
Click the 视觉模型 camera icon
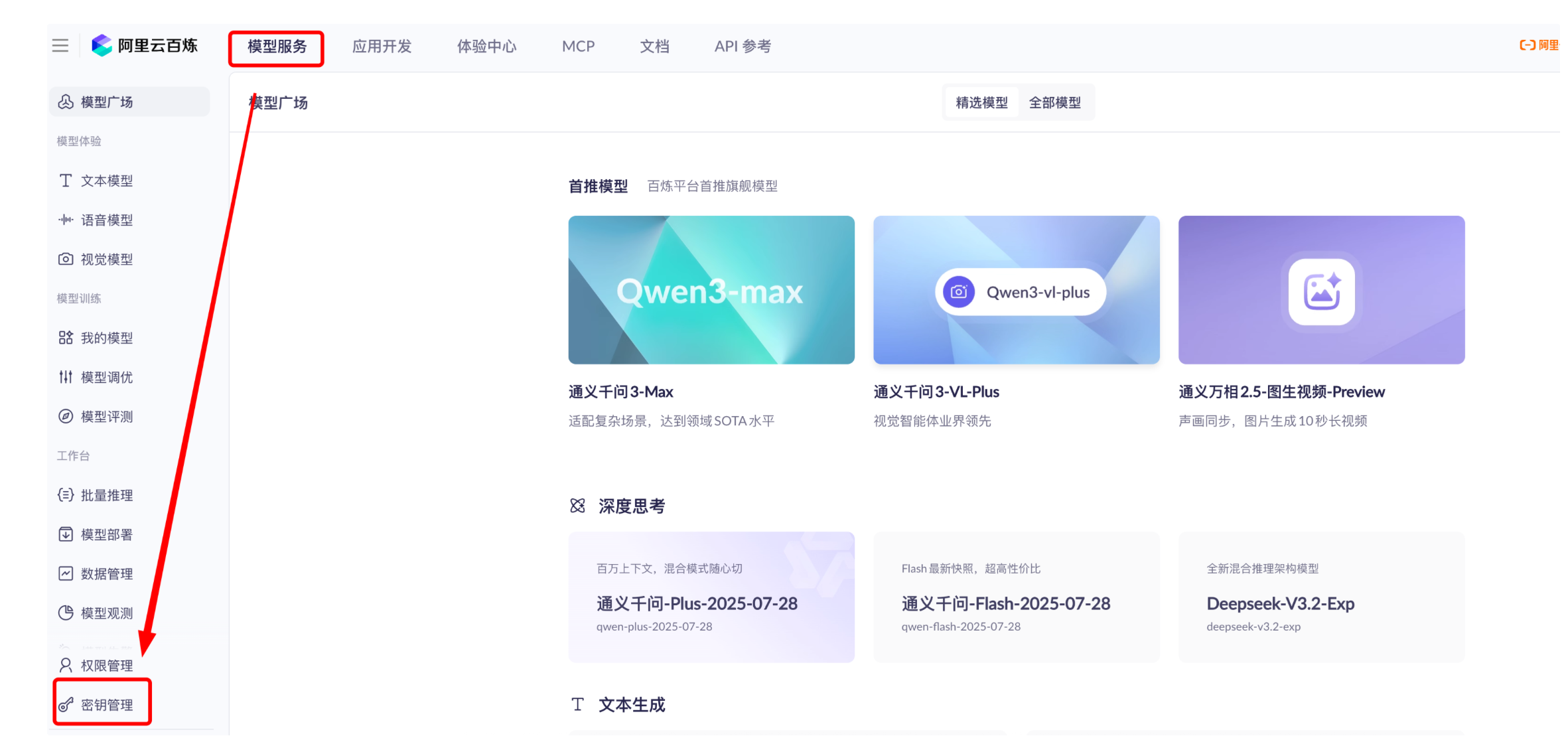pos(66,259)
